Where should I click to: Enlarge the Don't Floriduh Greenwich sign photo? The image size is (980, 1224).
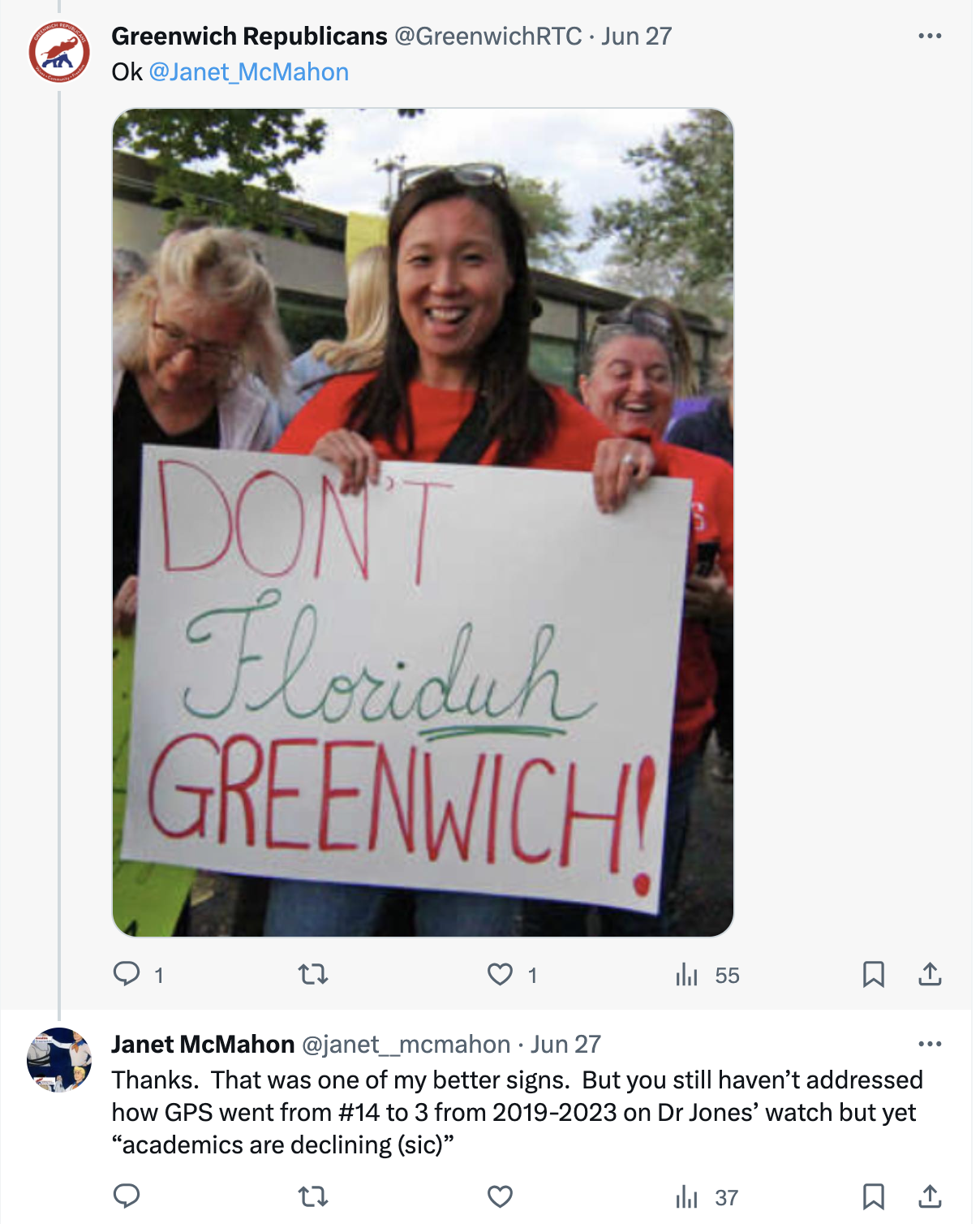click(x=423, y=523)
